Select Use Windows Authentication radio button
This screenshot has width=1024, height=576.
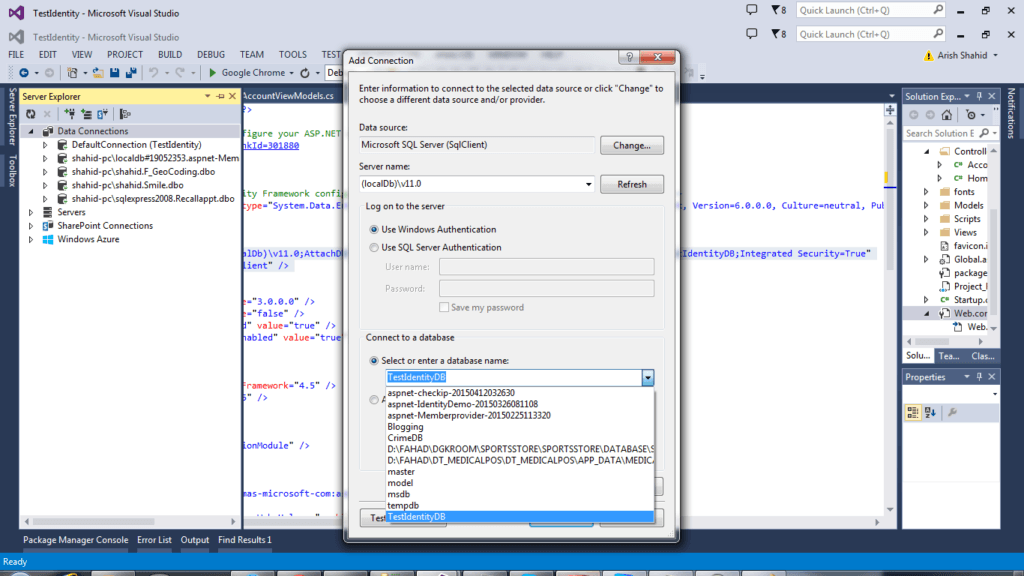[374, 229]
